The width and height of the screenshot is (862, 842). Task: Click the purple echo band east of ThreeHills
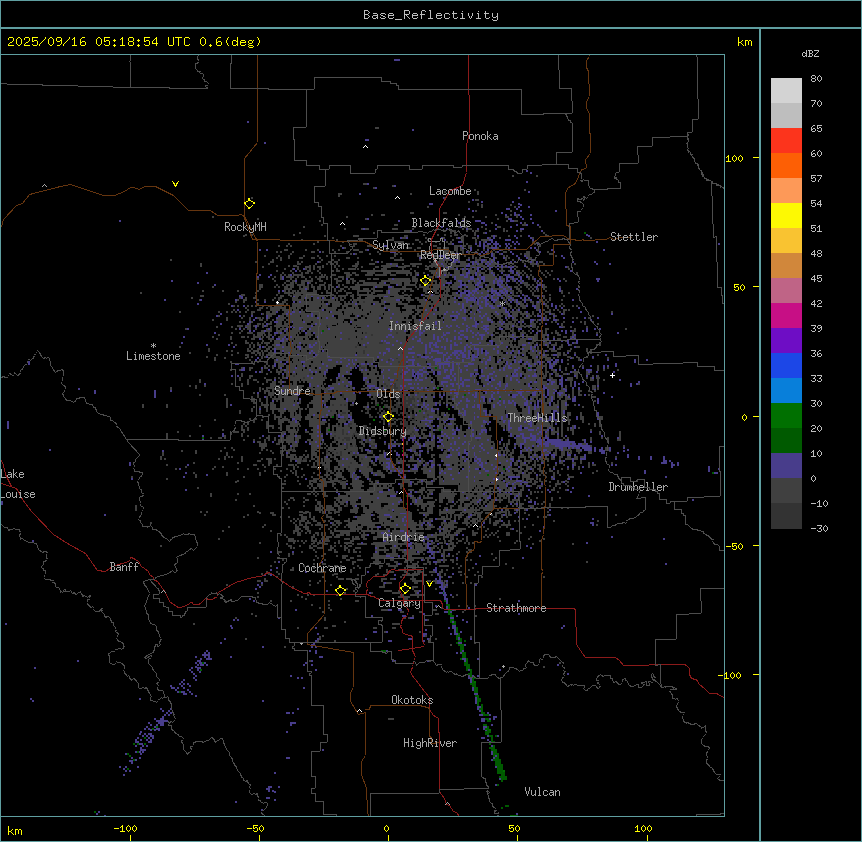(568, 445)
